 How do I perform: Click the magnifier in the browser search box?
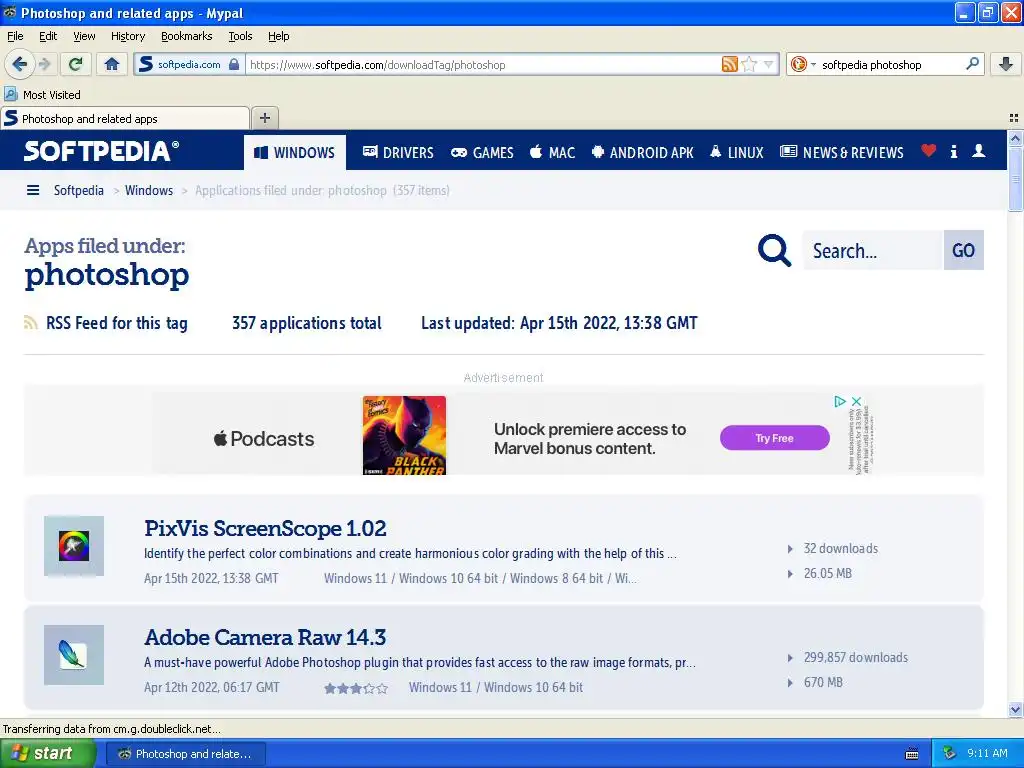point(972,64)
